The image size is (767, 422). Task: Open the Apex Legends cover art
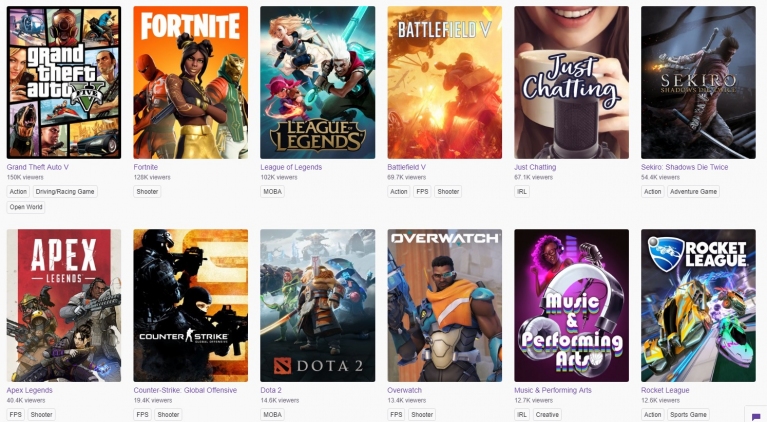point(64,306)
